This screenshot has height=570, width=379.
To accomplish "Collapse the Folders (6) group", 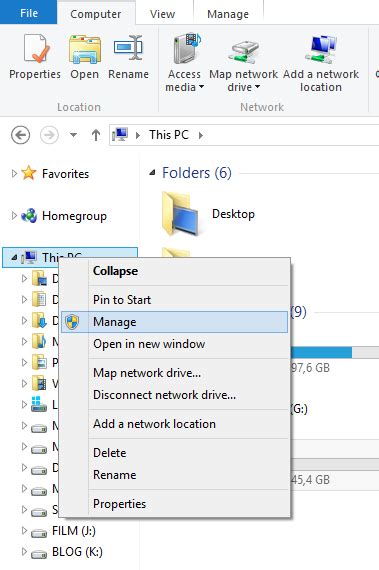I will [153, 173].
